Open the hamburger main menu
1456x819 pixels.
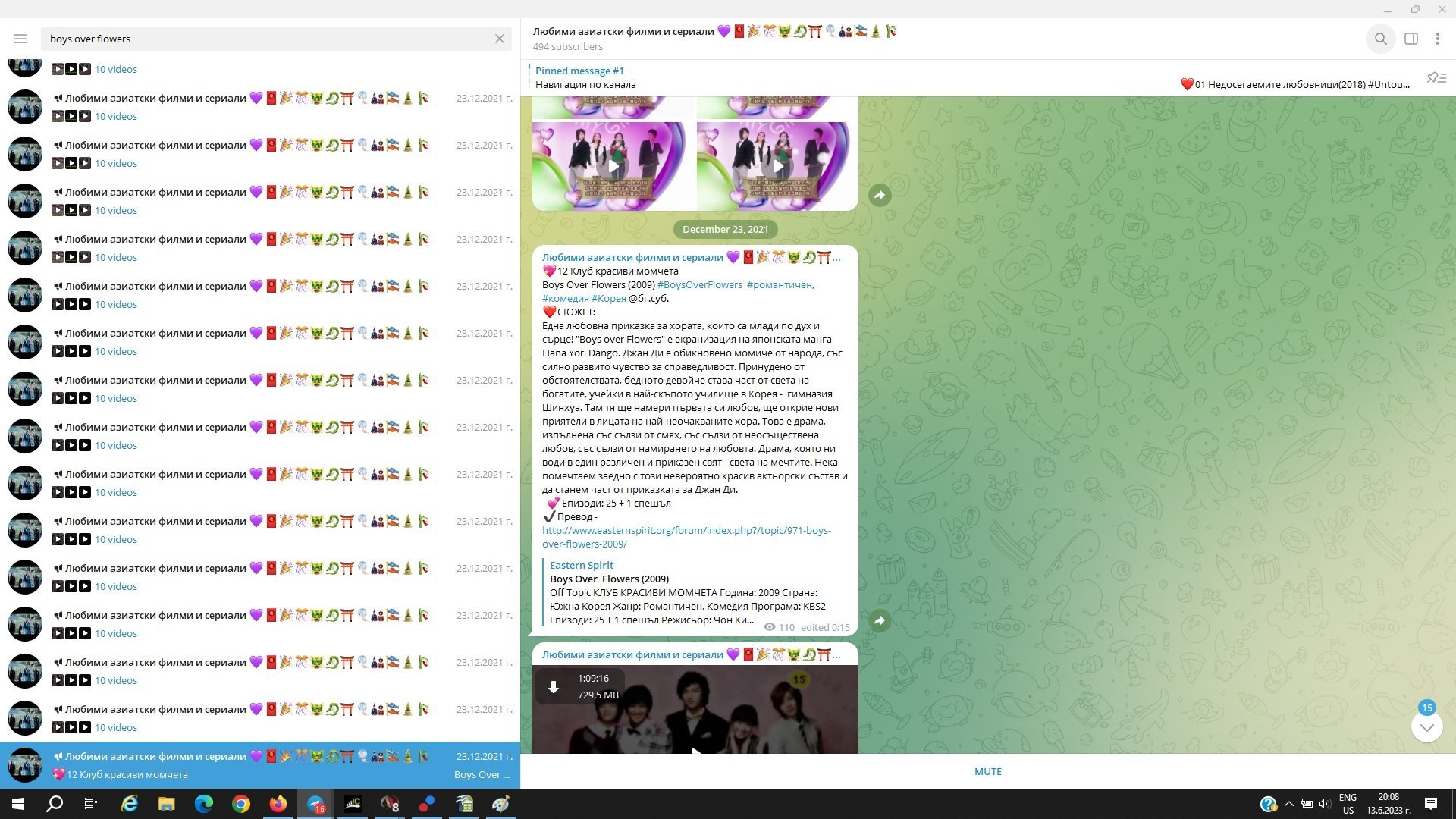pos(20,39)
